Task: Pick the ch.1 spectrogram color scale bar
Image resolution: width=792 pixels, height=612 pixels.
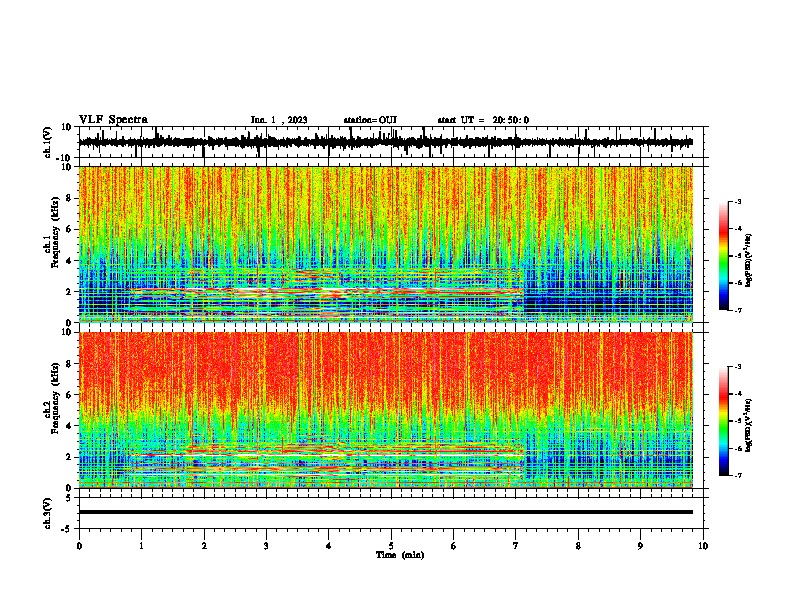Action: pos(724,255)
